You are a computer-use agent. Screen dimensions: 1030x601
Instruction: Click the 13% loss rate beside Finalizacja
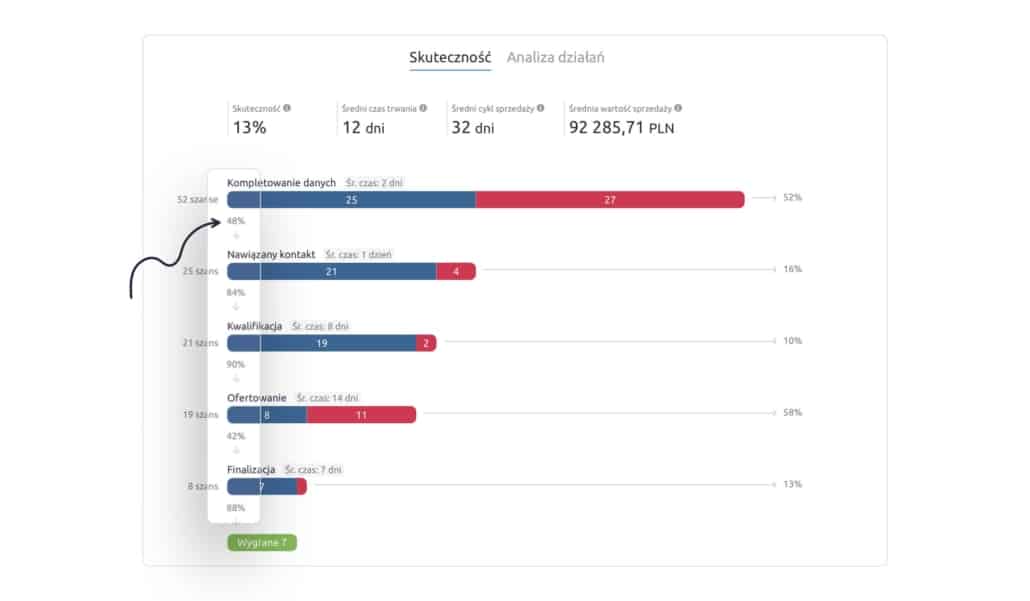(x=792, y=484)
